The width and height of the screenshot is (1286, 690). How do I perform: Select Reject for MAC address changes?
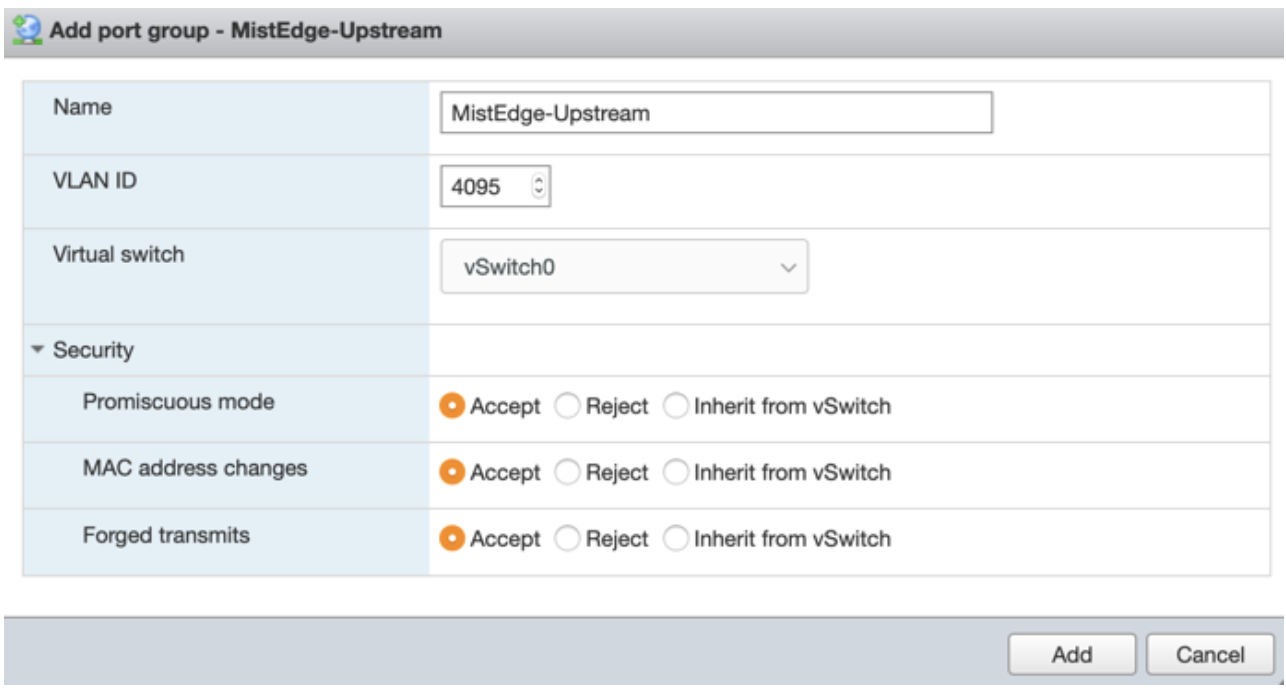pos(567,472)
